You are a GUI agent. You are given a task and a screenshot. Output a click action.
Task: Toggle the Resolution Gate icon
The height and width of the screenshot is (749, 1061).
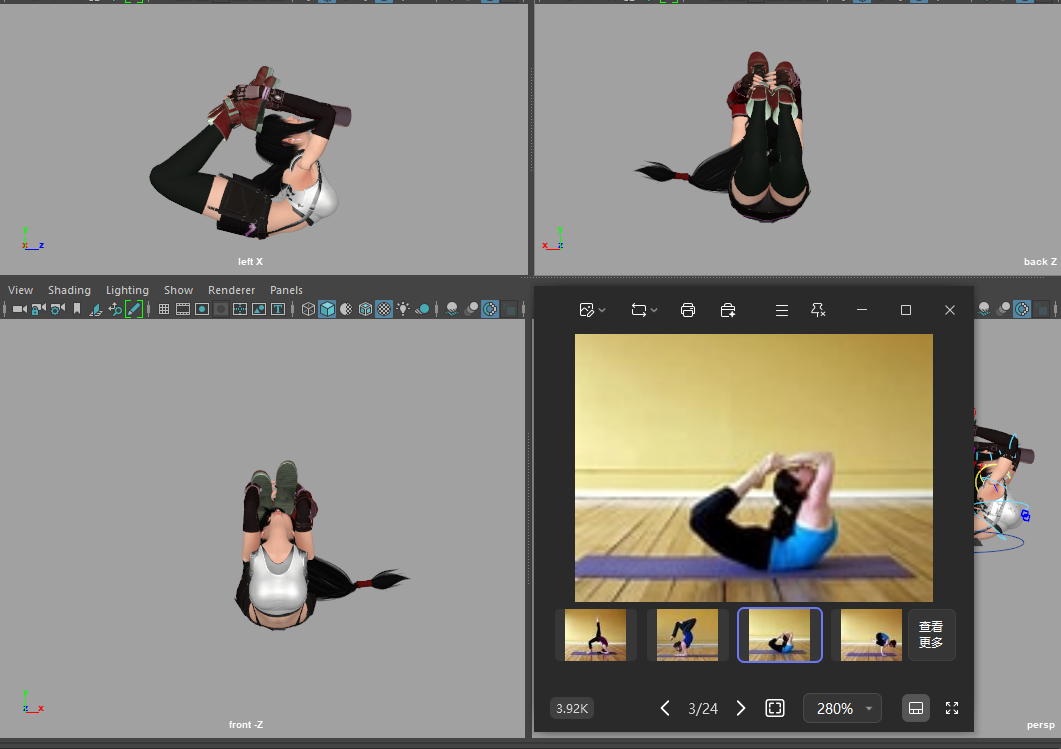(x=202, y=309)
